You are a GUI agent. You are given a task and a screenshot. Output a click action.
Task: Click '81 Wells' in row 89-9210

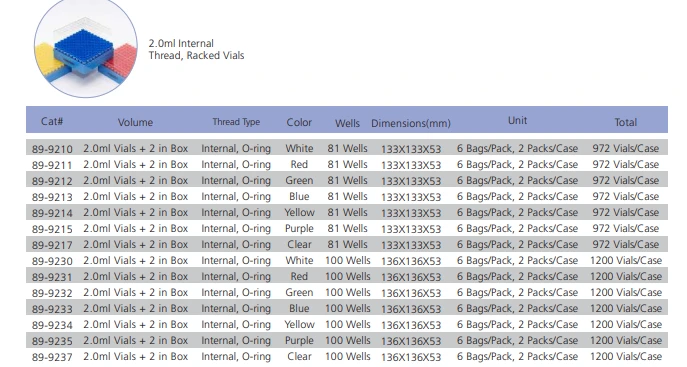click(x=347, y=148)
